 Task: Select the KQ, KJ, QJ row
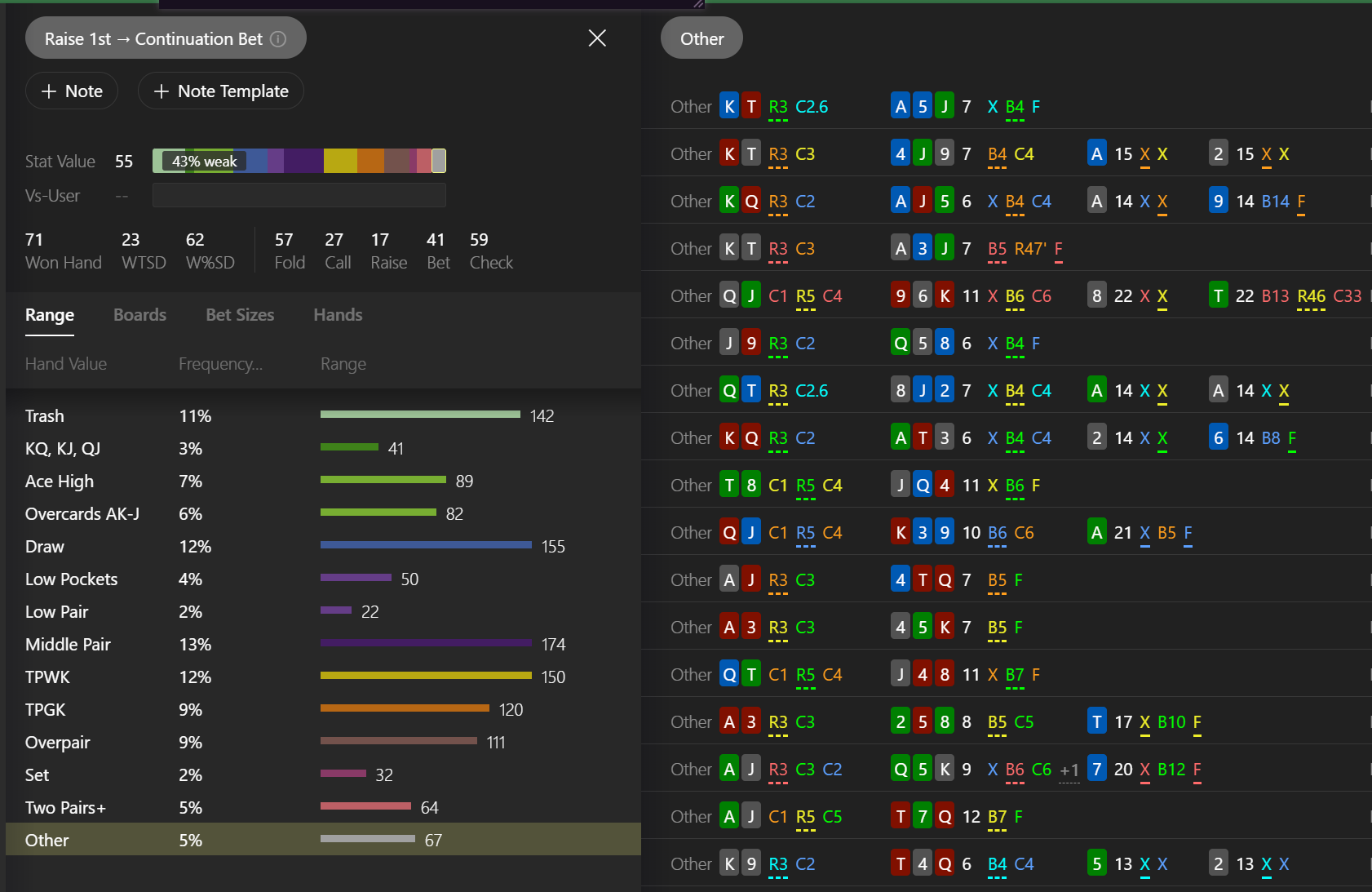[323, 449]
